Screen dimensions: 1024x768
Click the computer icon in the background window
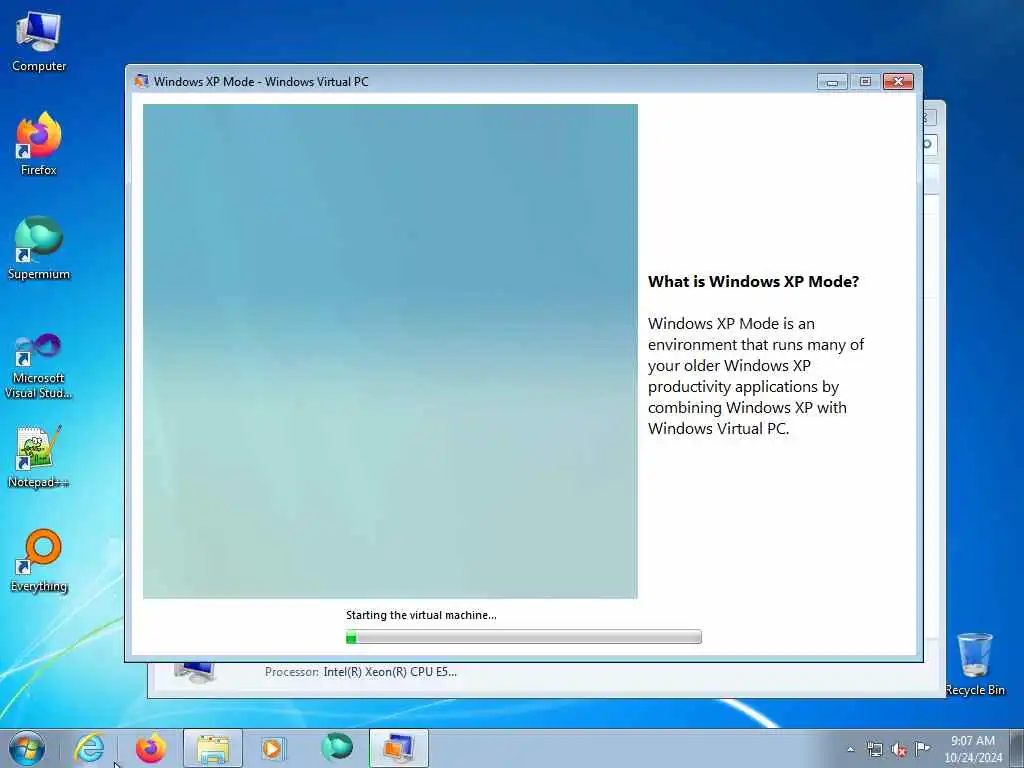pos(195,672)
